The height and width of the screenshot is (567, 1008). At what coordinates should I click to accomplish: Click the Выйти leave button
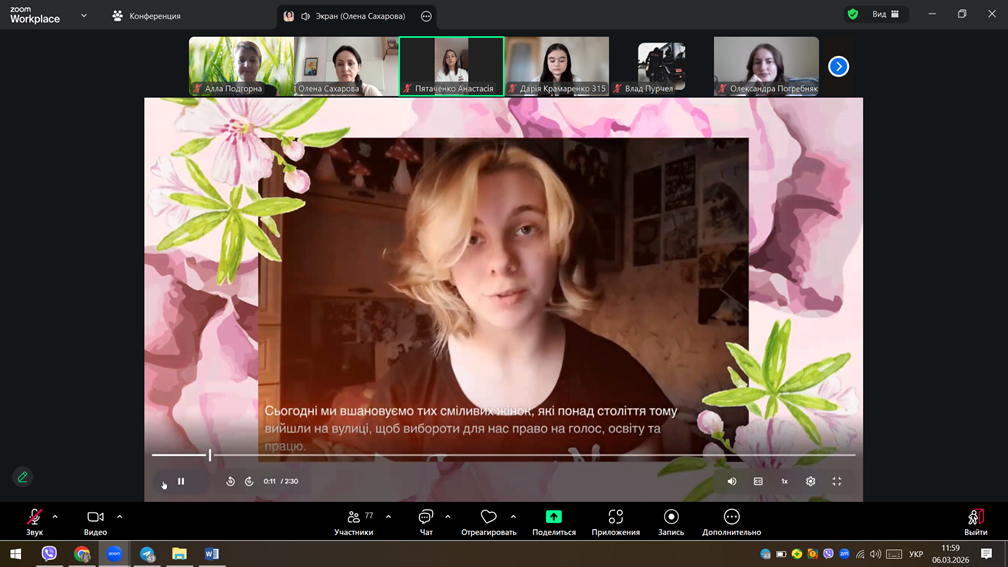pos(975,522)
